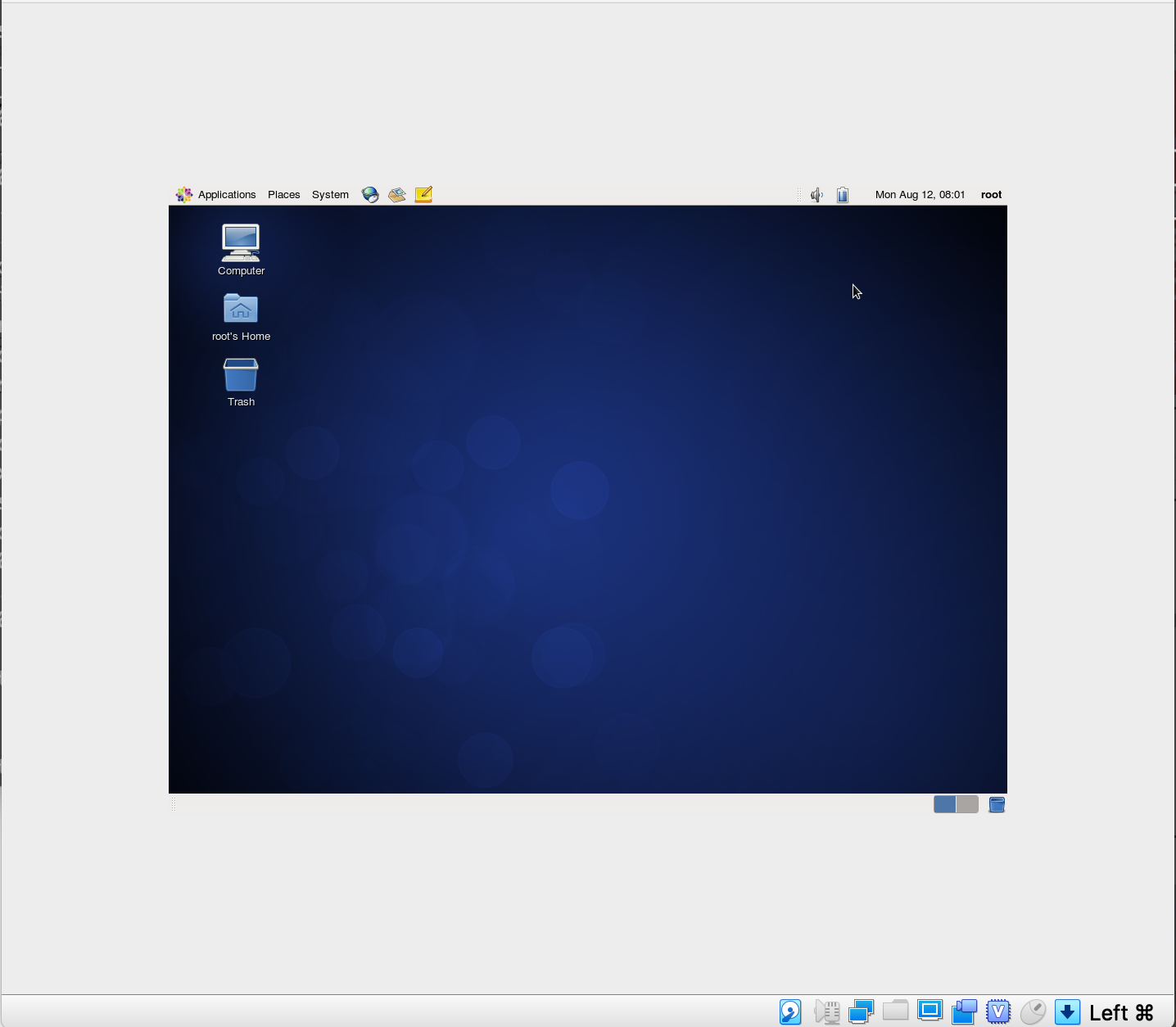
Task: Click the battery status icon
Action: coord(843,195)
